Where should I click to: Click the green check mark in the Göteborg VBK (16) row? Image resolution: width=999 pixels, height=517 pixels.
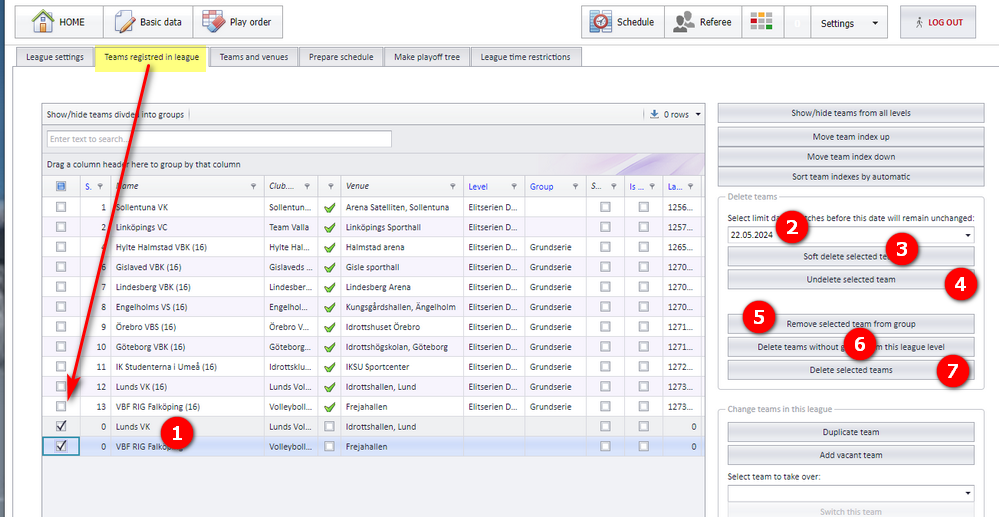(x=329, y=347)
